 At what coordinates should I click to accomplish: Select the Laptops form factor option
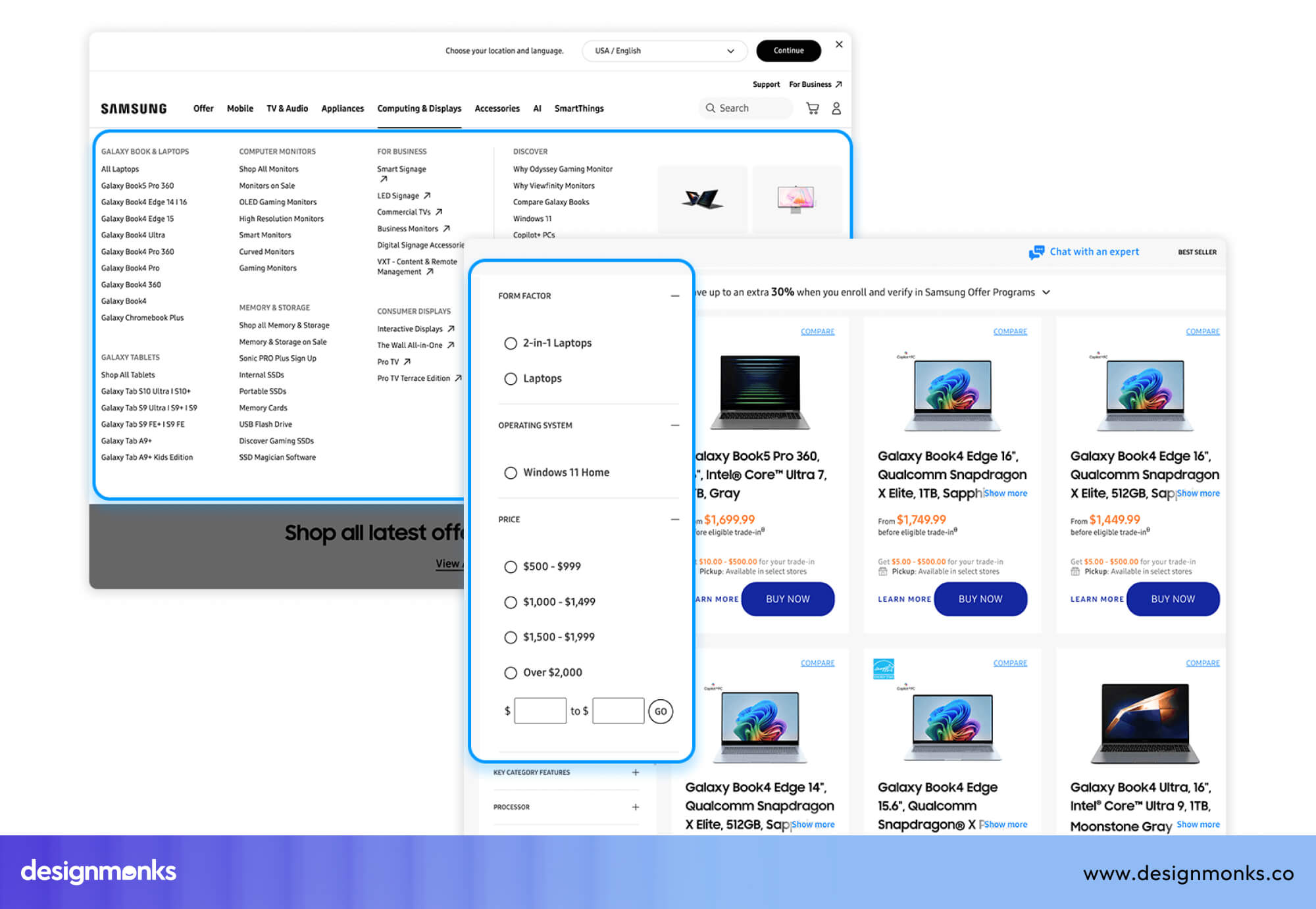tap(511, 379)
